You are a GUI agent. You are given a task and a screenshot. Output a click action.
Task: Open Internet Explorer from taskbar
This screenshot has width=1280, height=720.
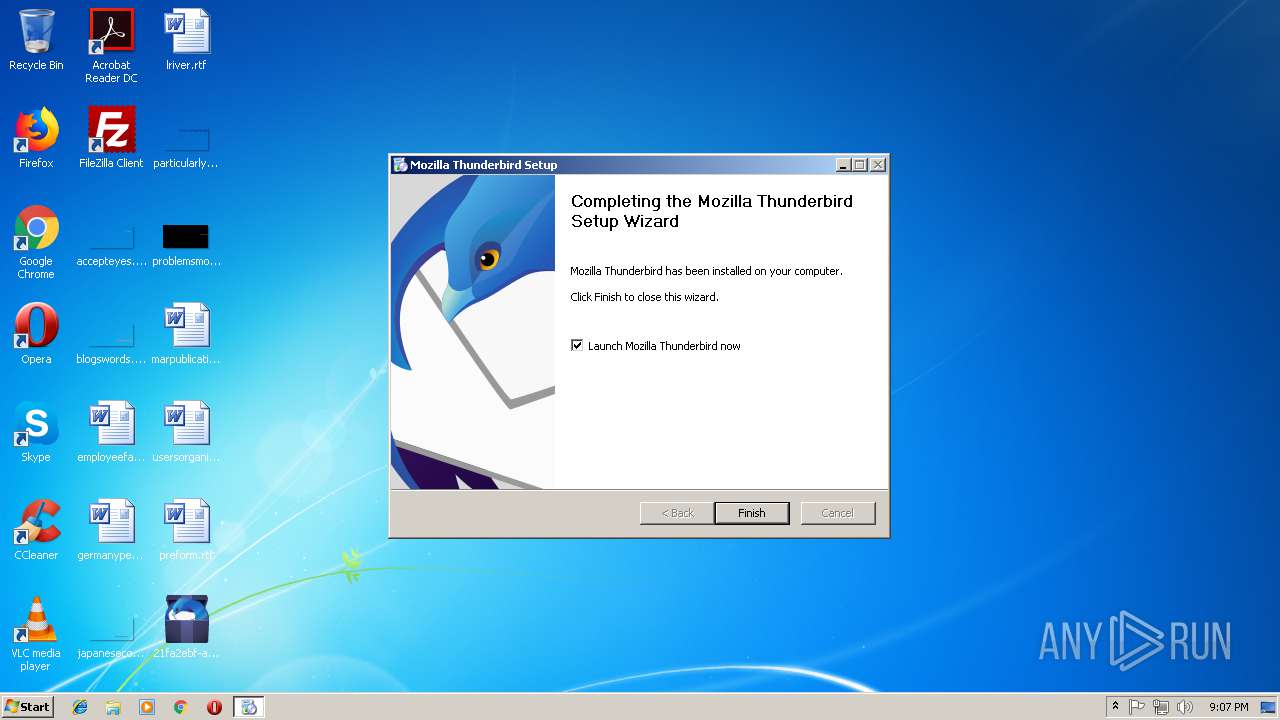point(80,707)
